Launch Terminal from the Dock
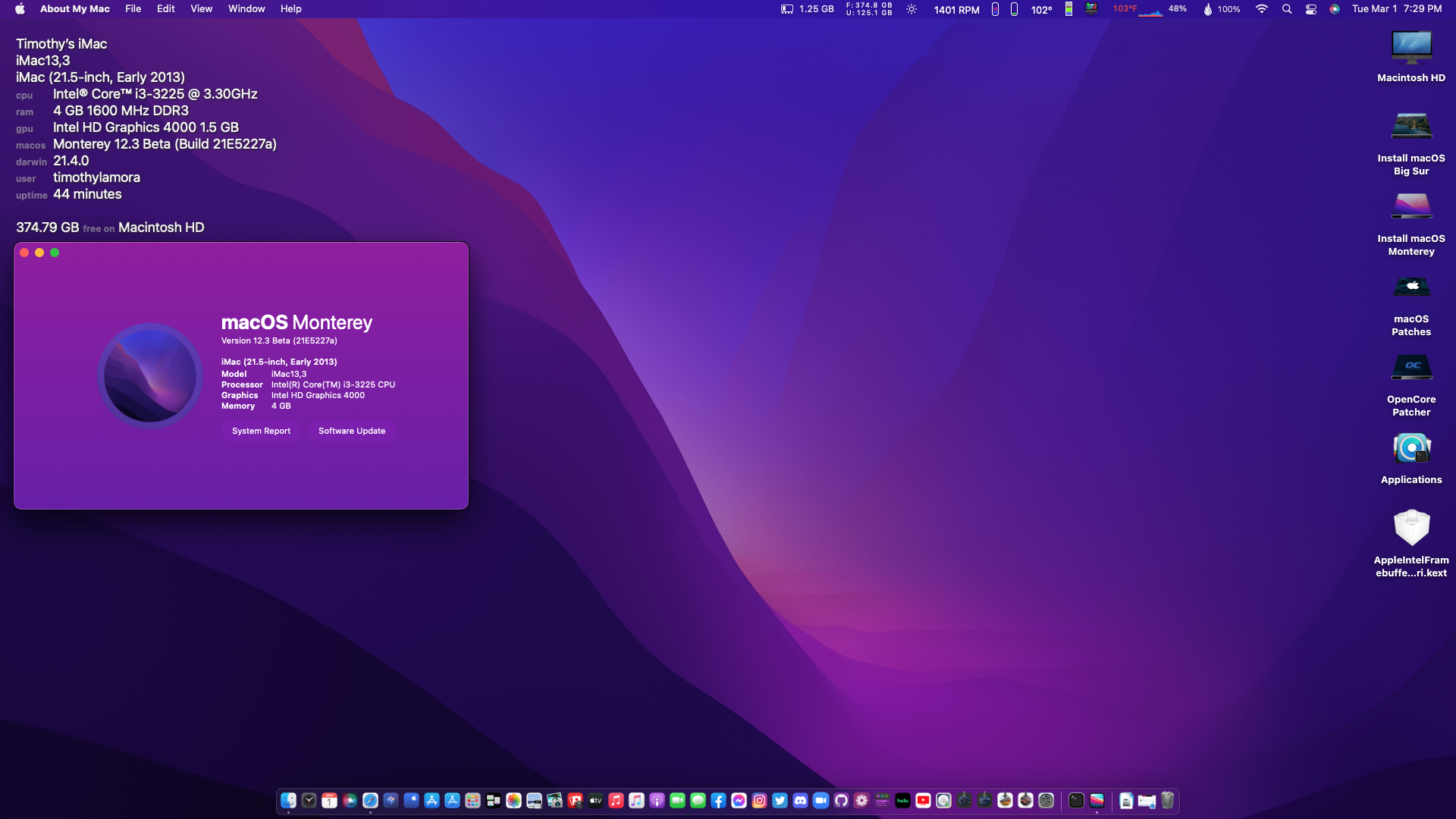Viewport: 1456px width, 819px height. [x=1077, y=800]
